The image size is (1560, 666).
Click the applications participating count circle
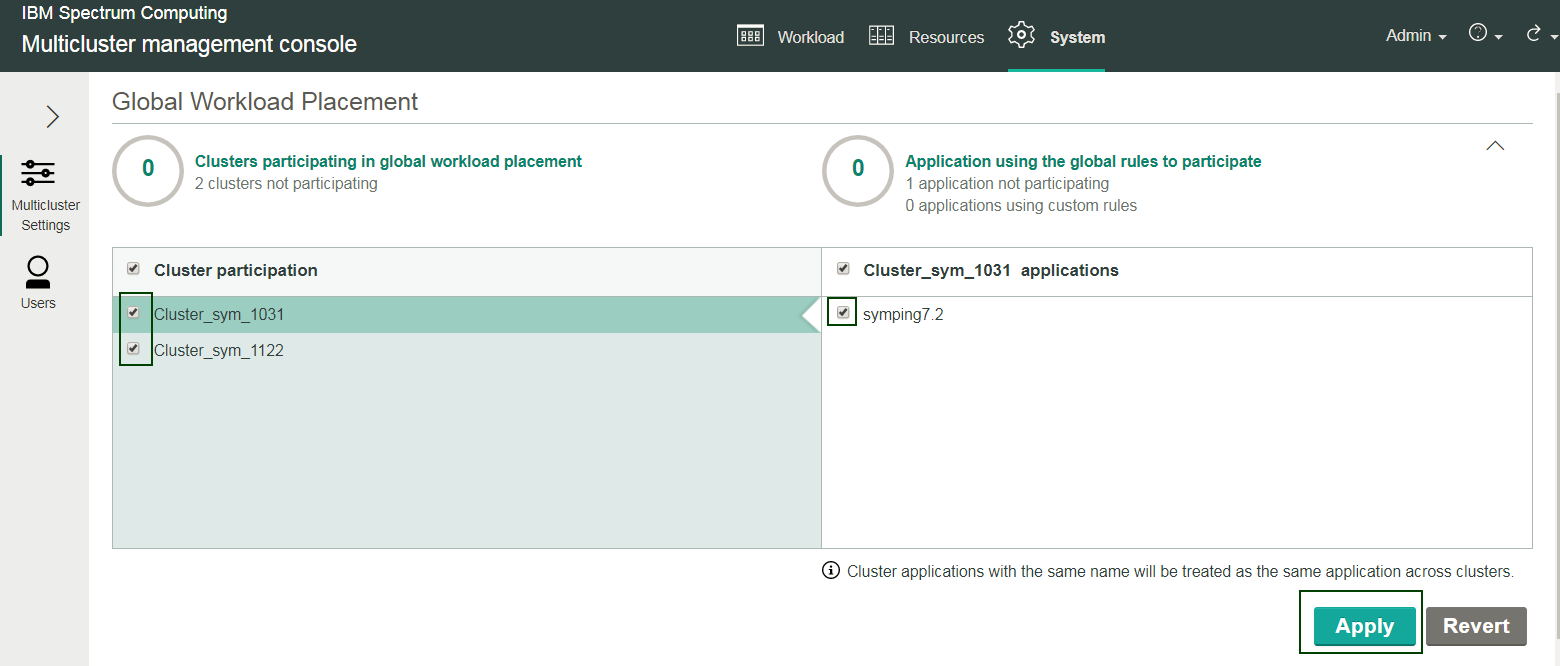[857, 169]
